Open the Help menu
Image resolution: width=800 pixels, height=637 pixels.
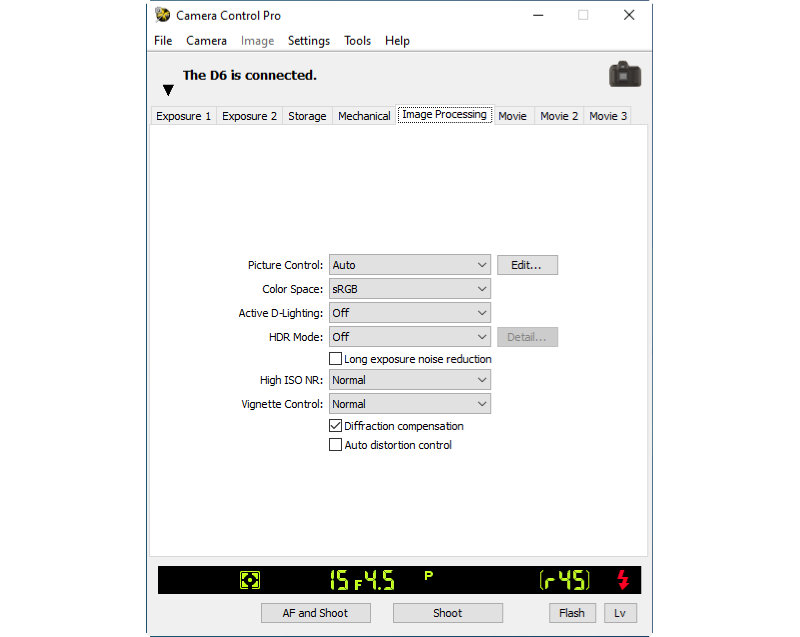(x=397, y=41)
